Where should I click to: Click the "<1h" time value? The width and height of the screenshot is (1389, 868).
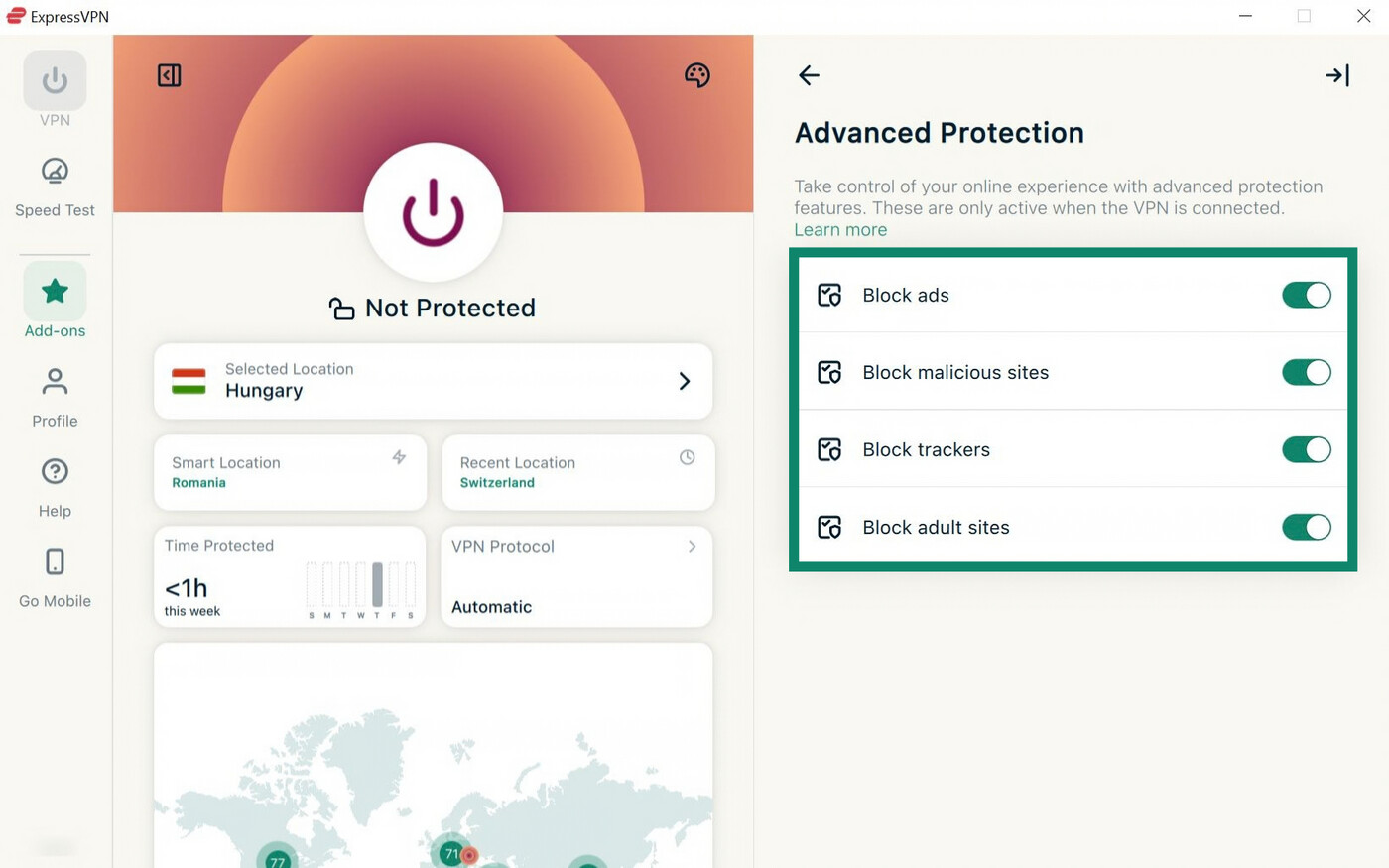pos(187,588)
